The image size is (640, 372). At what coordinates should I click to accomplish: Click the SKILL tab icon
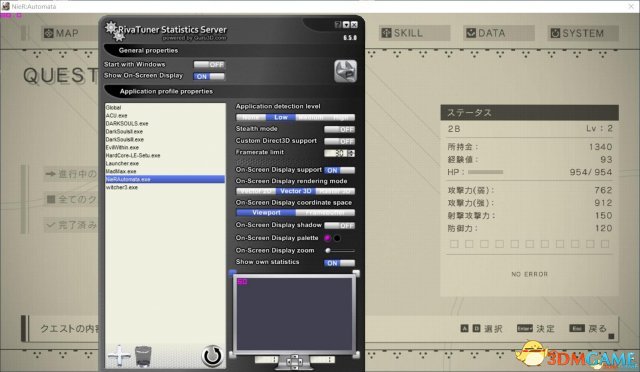(386, 33)
